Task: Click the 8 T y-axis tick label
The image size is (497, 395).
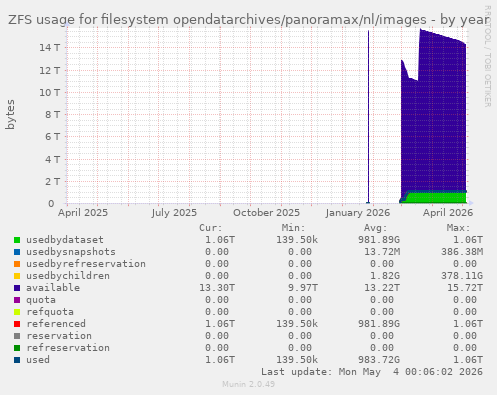Action: coord(52,115)
